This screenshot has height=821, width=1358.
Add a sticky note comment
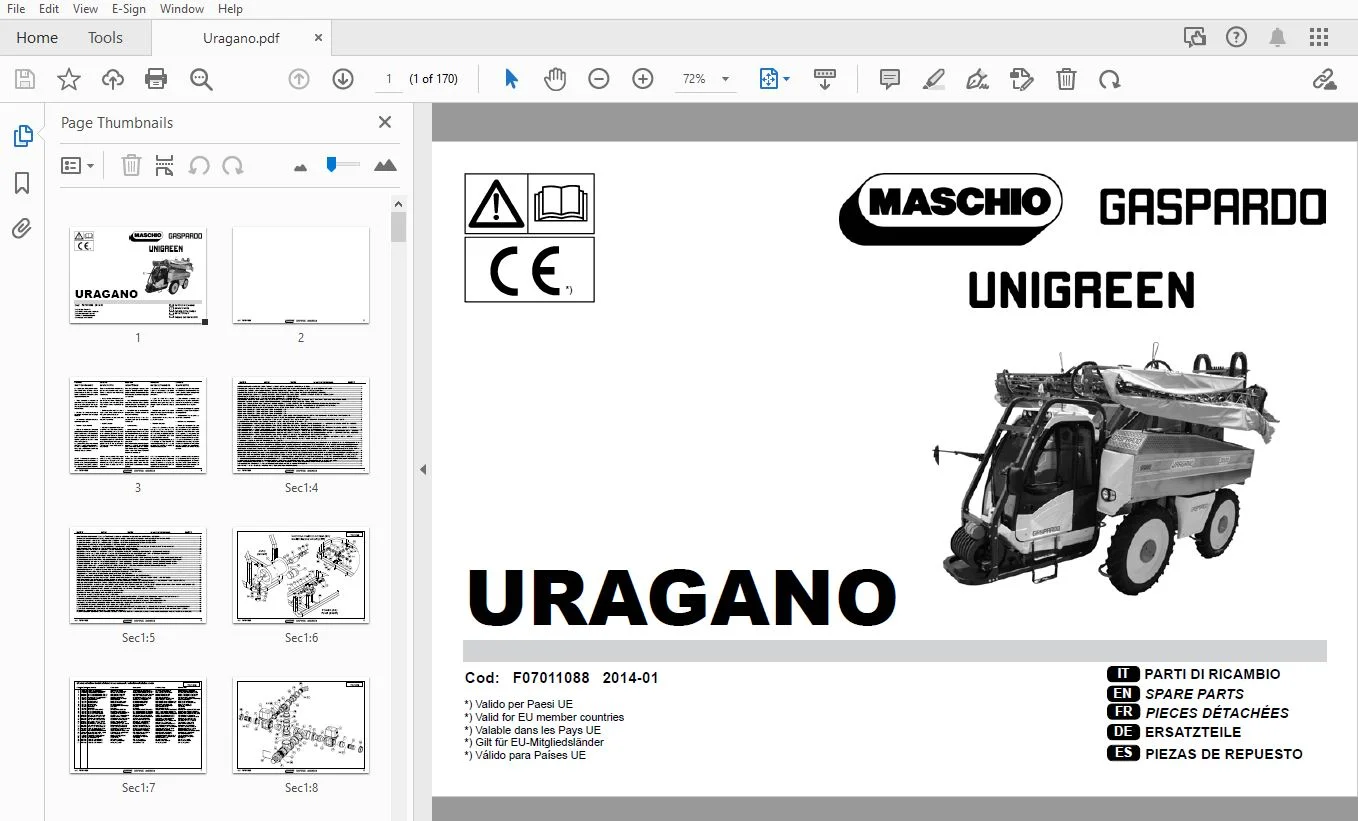click(x=890, y=79)
